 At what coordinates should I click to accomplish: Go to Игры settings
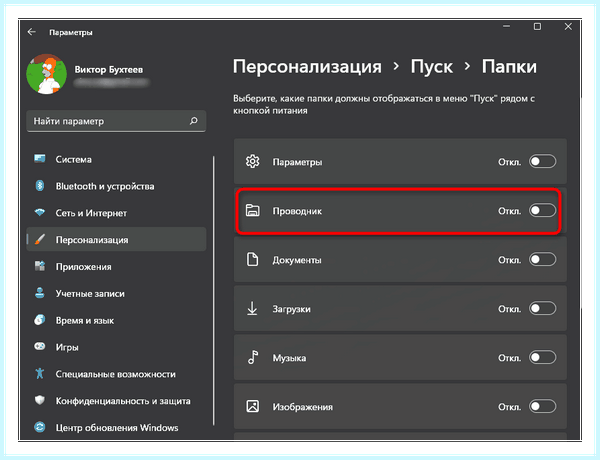116,347
